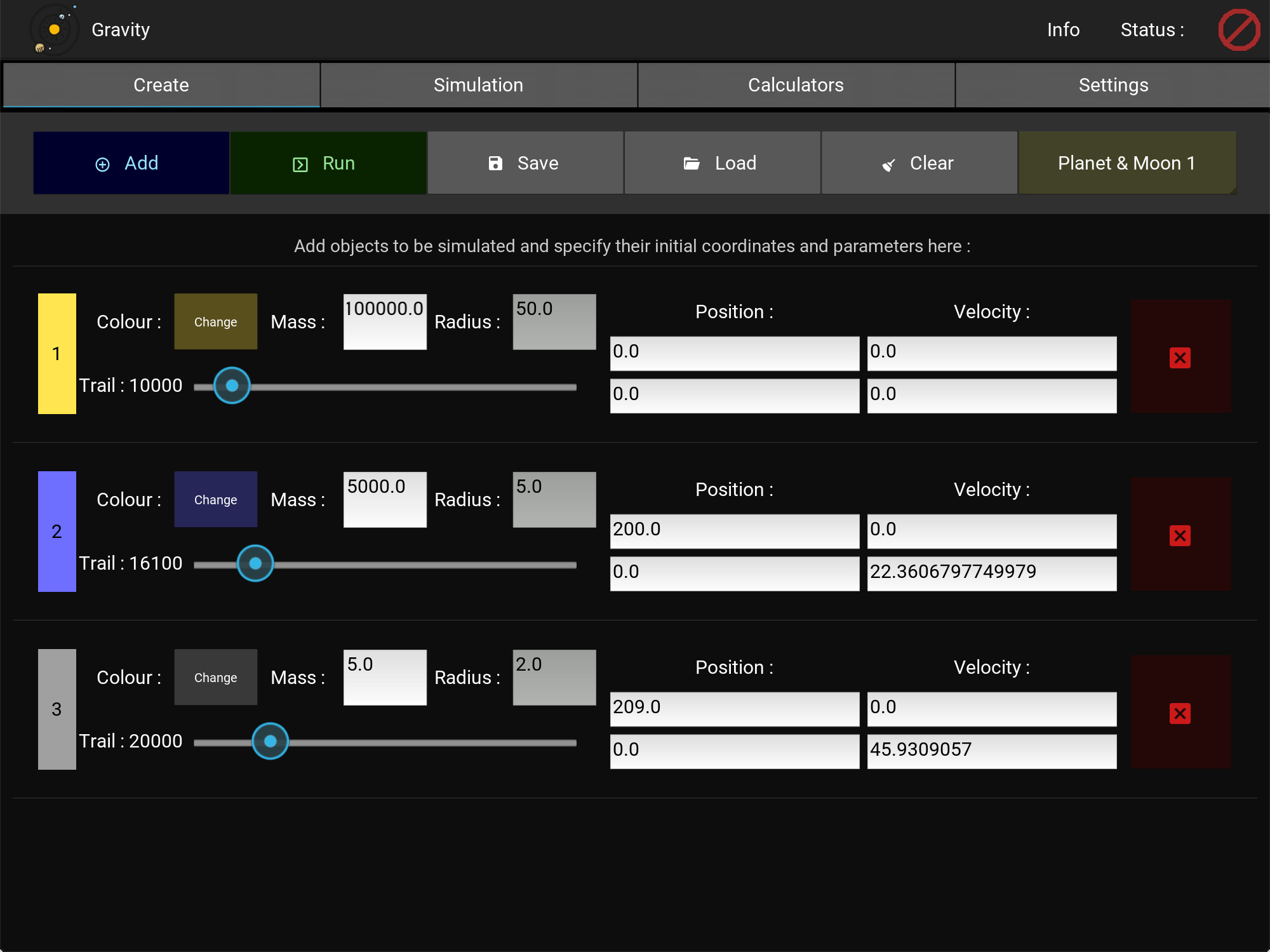The height and width of the screenshot is (952, 1270).
Task: Click velocity field showing 45.9309057
Action: click(x=991, y=750)
